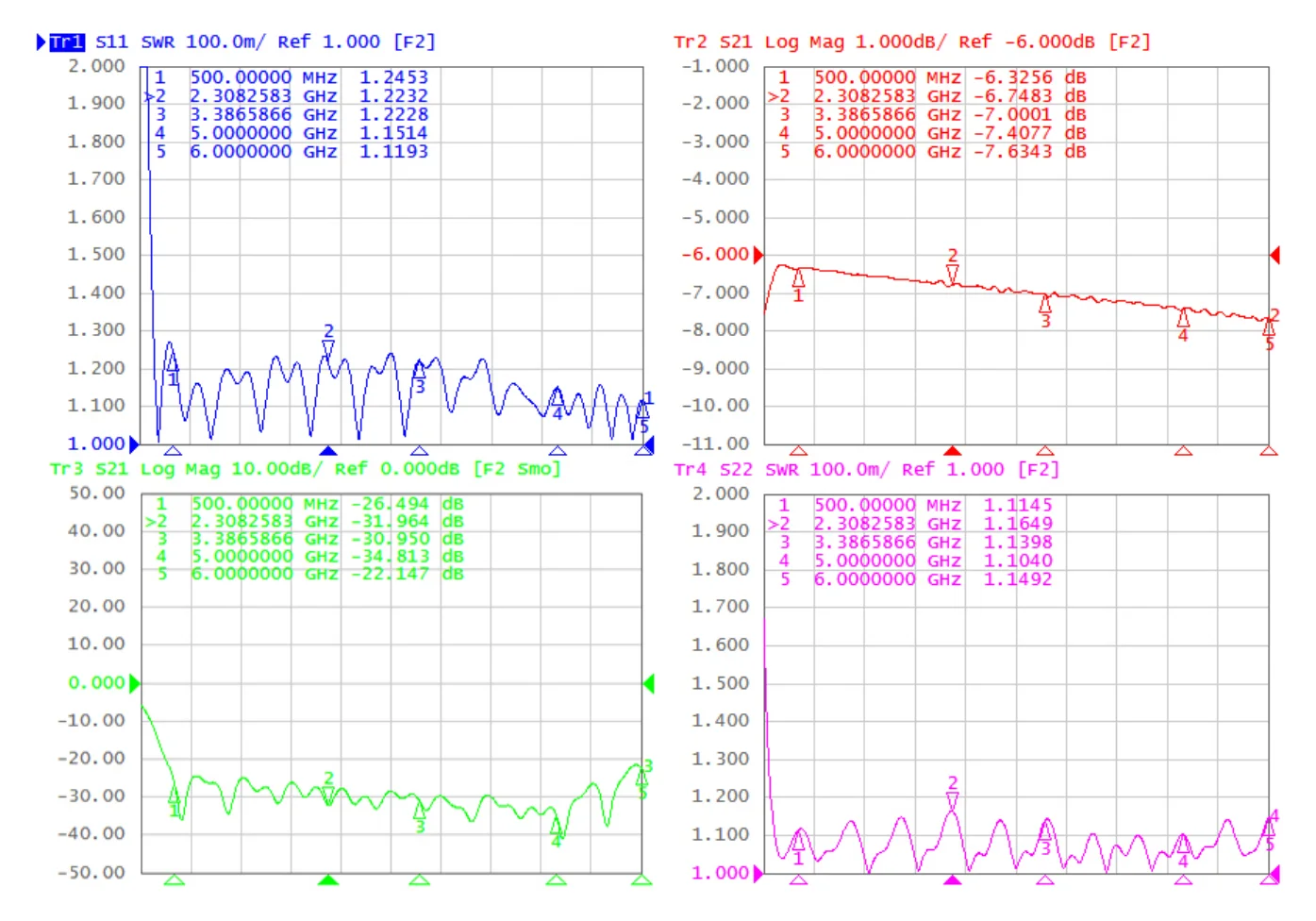Click the active-trace arrow beside Tr1
This screenshot has width=1316, height=921.
tap(41, 42)
